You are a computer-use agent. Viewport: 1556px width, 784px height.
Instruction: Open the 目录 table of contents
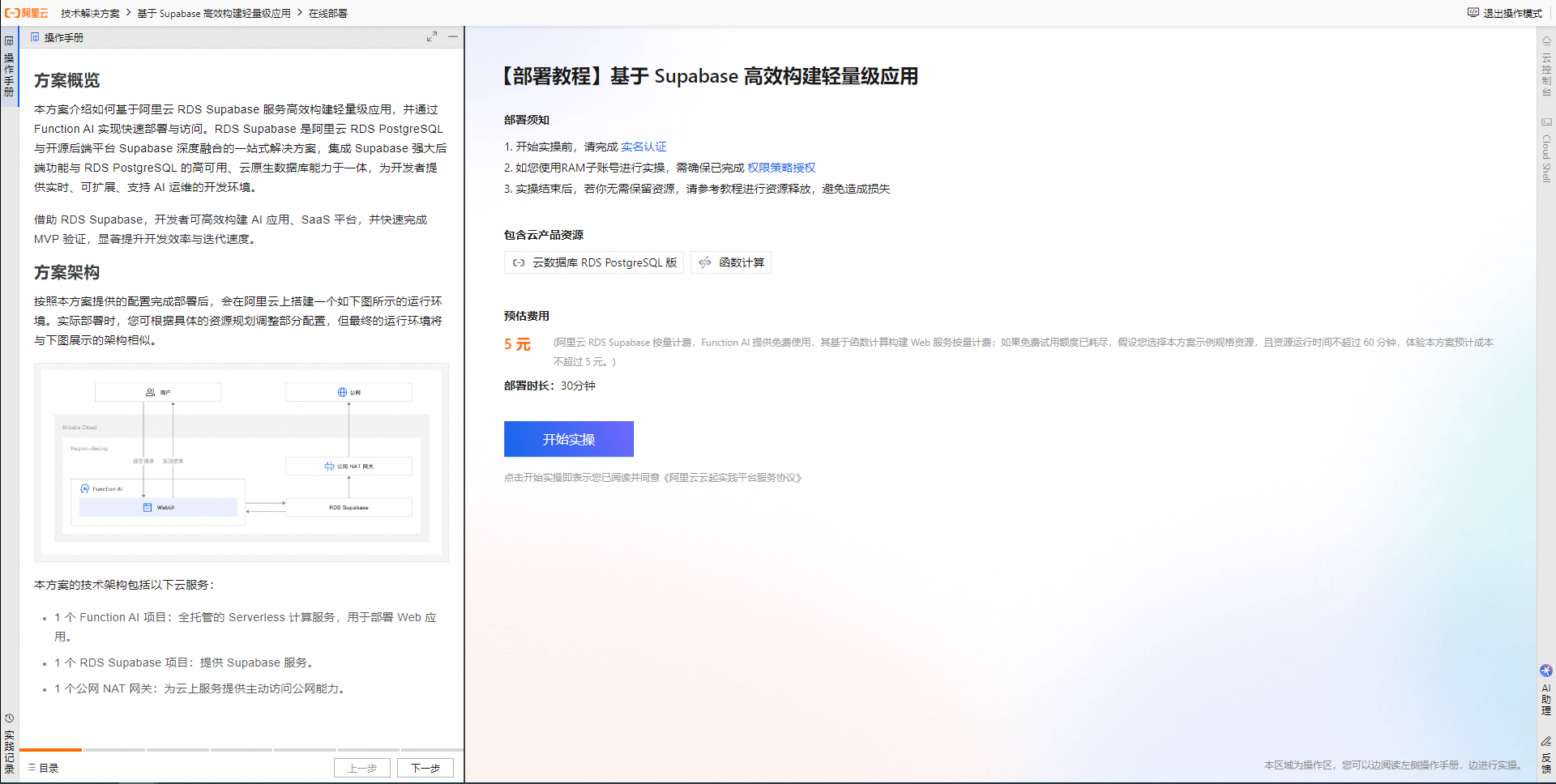pos(42,768)
